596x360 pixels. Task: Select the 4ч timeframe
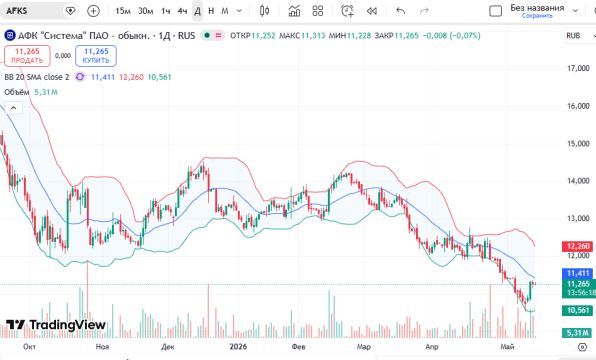pyautogui.click(x=182, y=11)
